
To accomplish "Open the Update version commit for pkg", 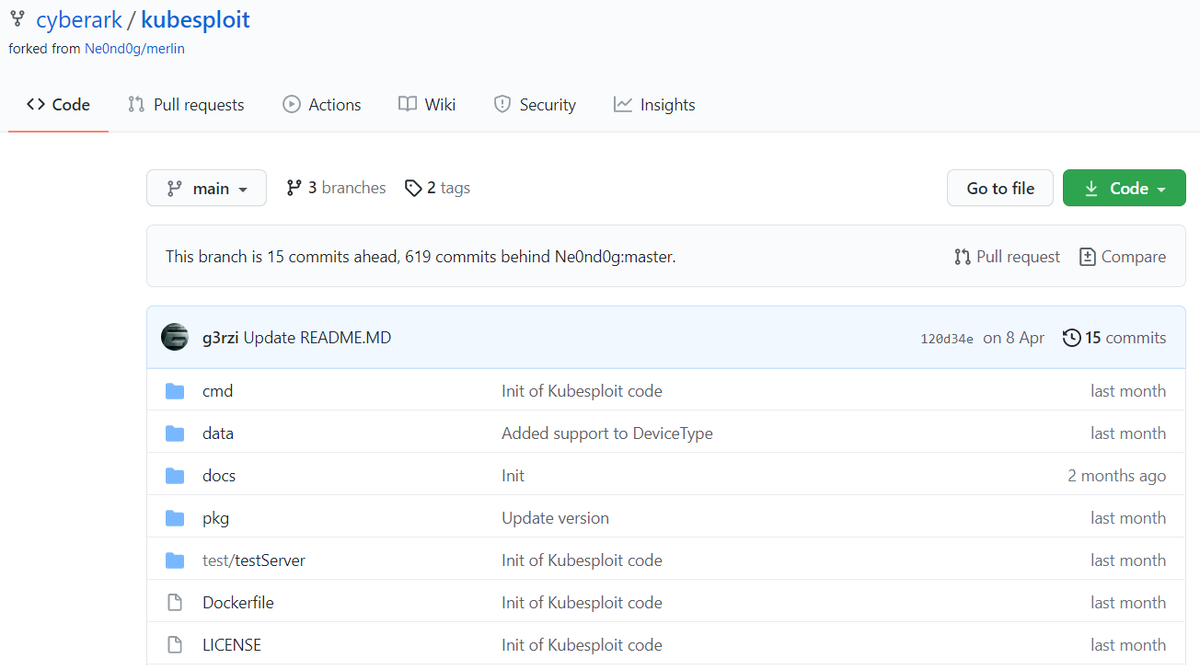I will pyautogui.click(x=555, y=518).
